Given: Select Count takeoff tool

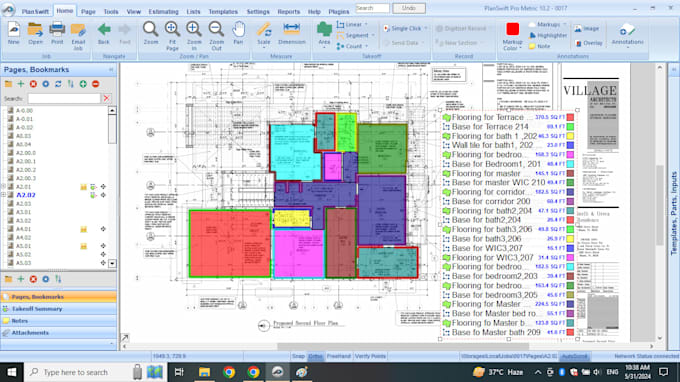Looking at the screenshot, I should click(x=351, y=46).
